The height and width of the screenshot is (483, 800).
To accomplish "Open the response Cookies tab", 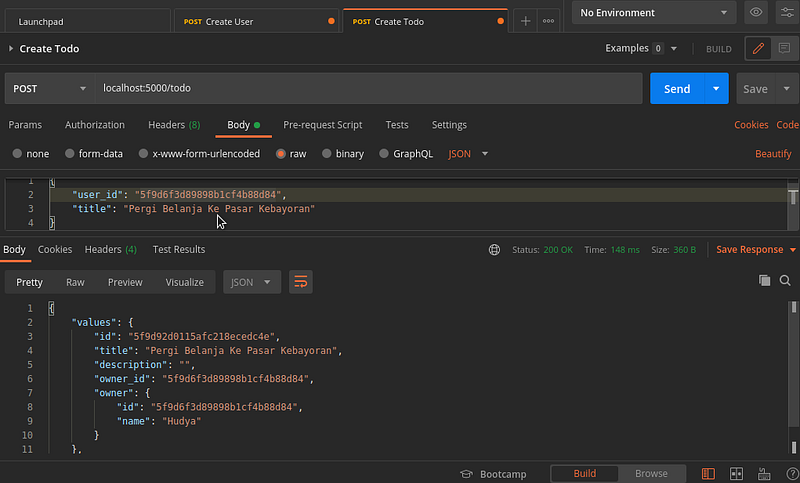I will point(55,249).
